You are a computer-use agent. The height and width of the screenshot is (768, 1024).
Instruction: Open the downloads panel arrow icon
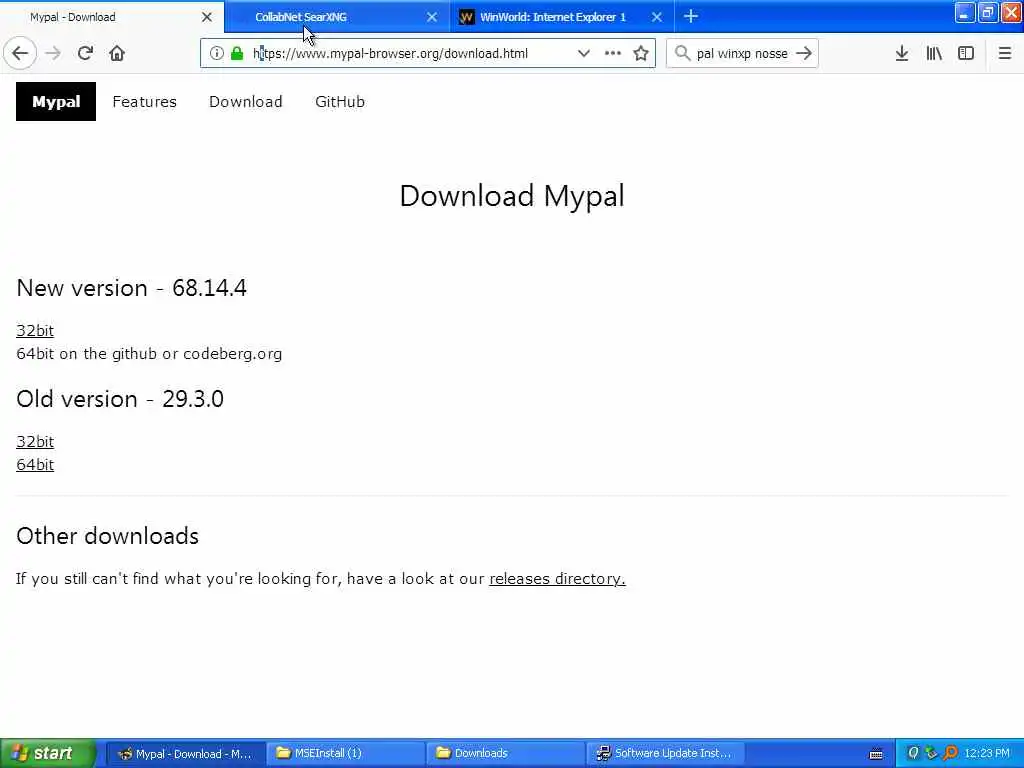(x=902, y=54)
